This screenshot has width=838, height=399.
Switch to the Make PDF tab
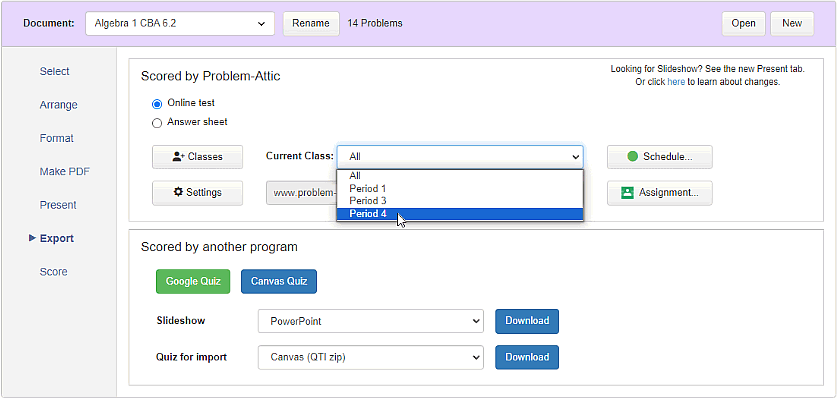tap(65, 171)
